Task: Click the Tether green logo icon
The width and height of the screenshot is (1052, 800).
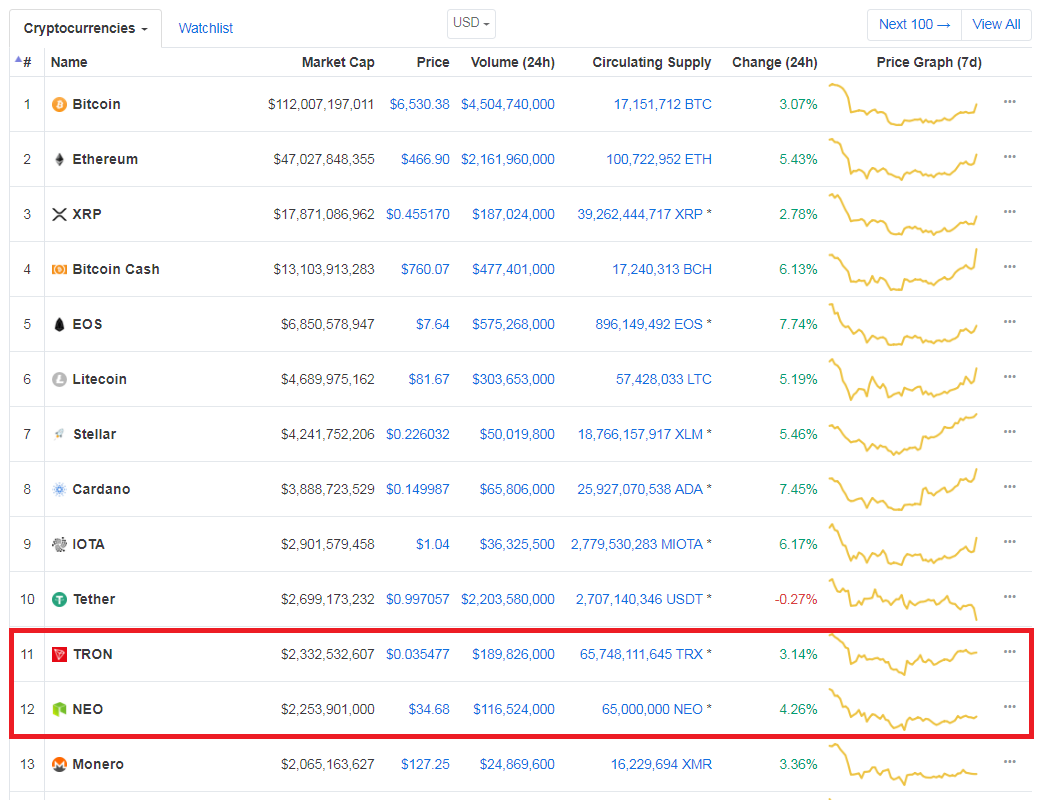Action: 59,599
